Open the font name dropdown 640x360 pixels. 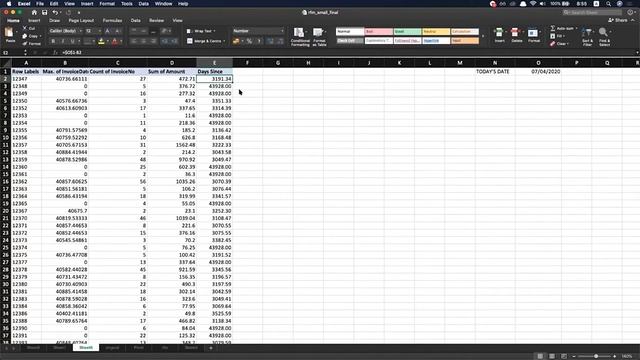coord(80,31)
